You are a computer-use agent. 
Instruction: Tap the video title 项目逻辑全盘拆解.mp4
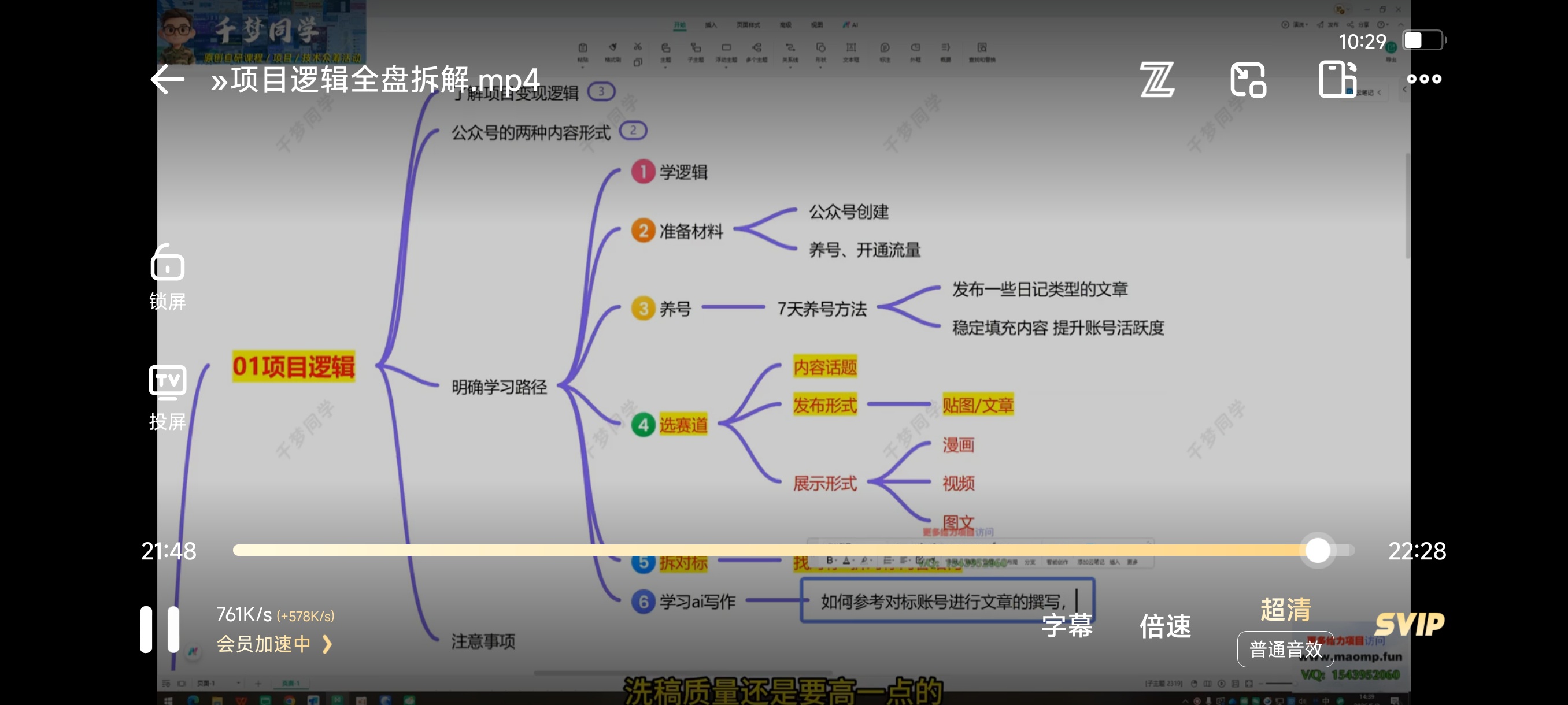[375, 80]
